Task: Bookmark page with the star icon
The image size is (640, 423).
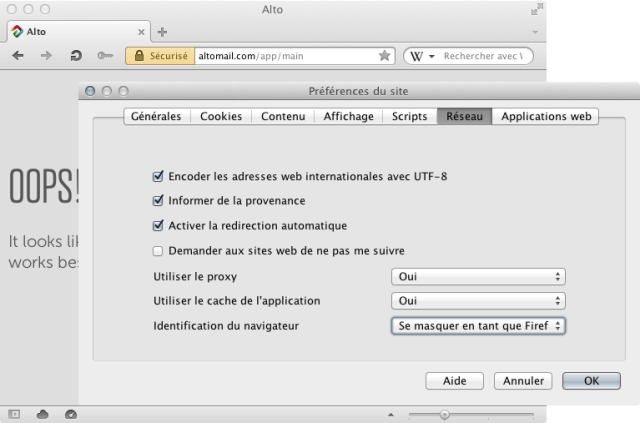Action: (x=384, y=56)
